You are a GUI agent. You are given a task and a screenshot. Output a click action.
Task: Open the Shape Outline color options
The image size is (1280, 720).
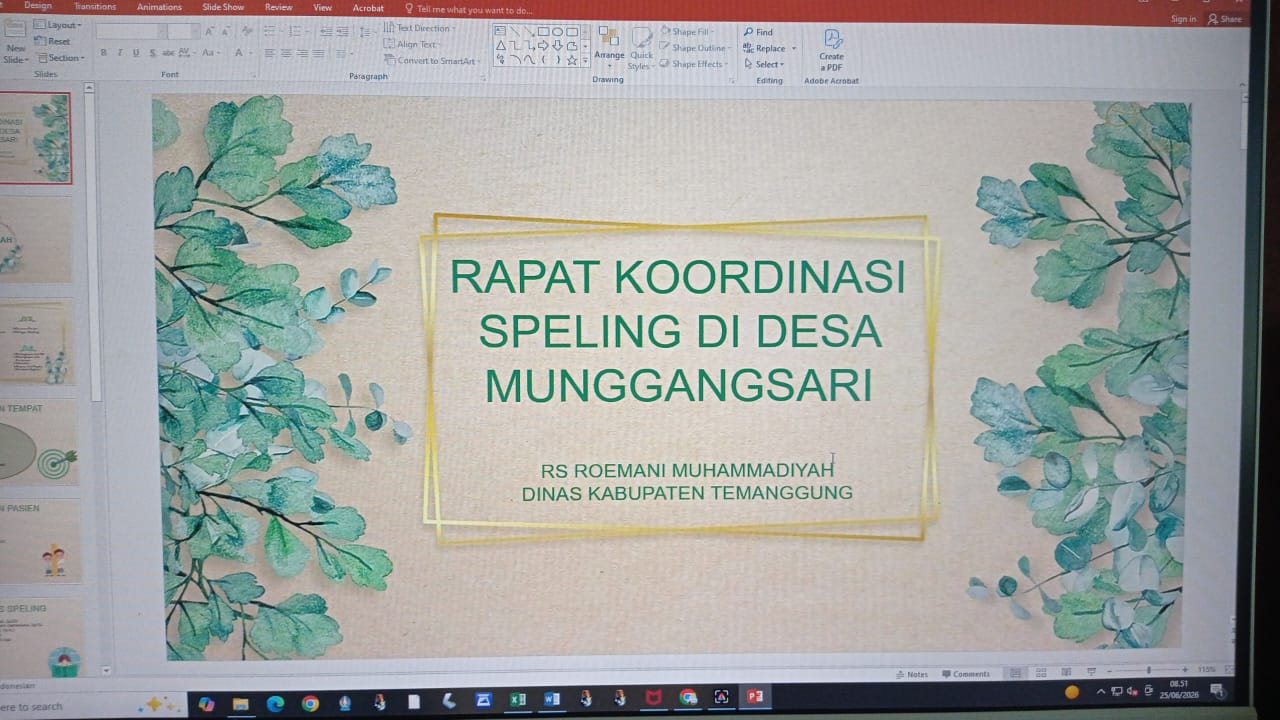coord(695,48)
